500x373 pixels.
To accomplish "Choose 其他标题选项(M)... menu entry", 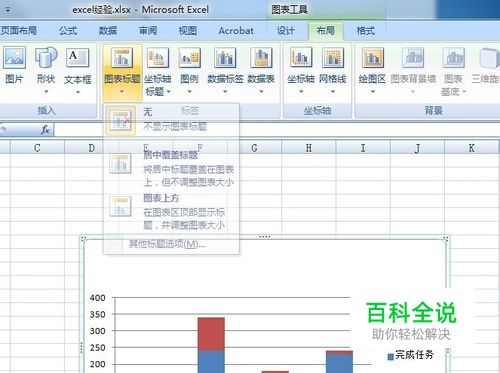I will click(x=167, y=244).
